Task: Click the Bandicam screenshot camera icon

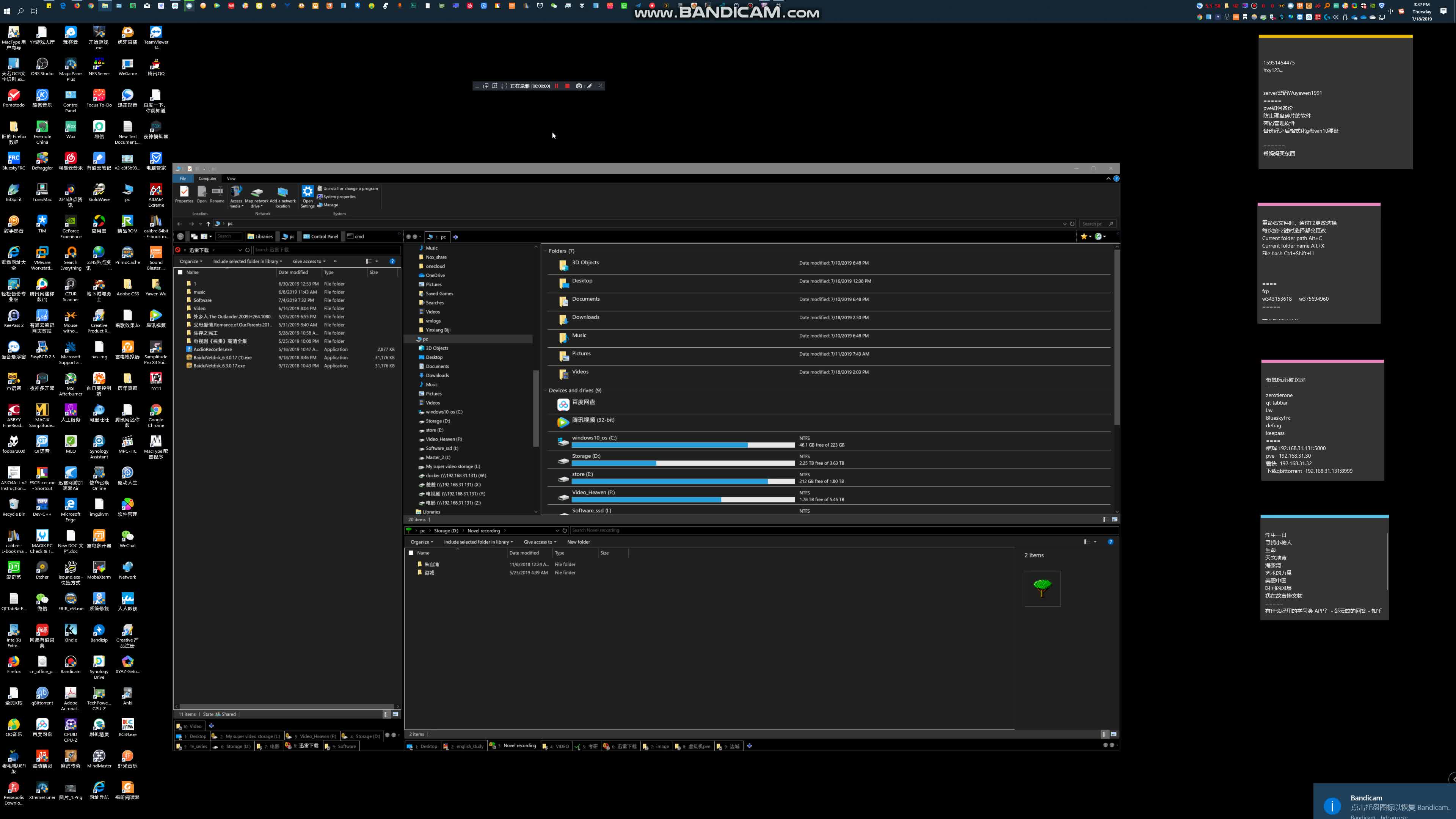Action: coord(579,86)
